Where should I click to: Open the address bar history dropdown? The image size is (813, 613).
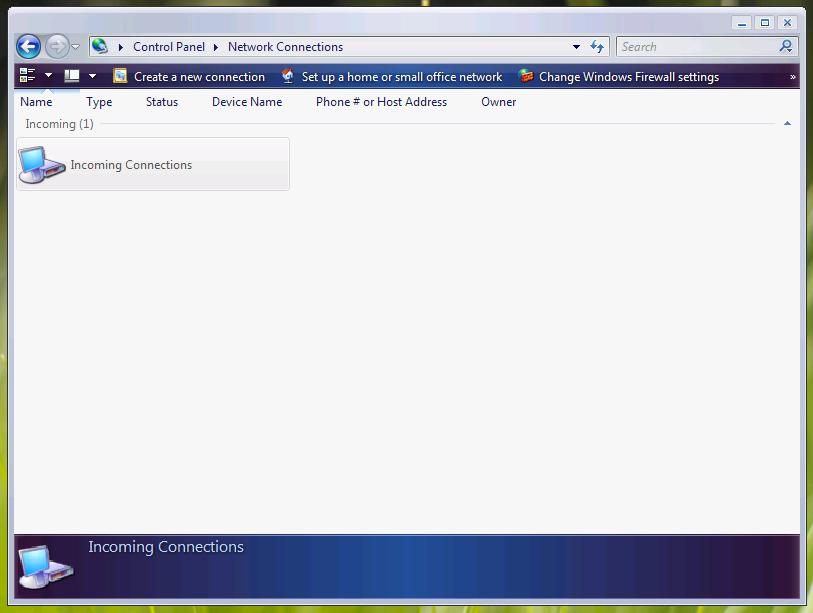click(x=576, y=47)
